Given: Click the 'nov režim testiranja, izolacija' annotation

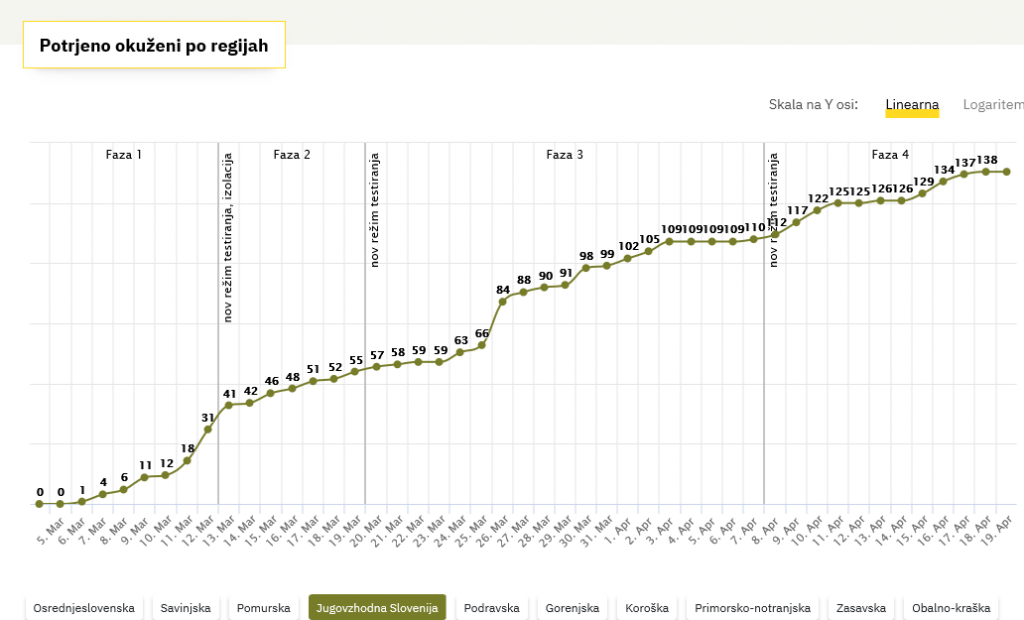Looking at the screenshot, I should (x=227, y=238).
